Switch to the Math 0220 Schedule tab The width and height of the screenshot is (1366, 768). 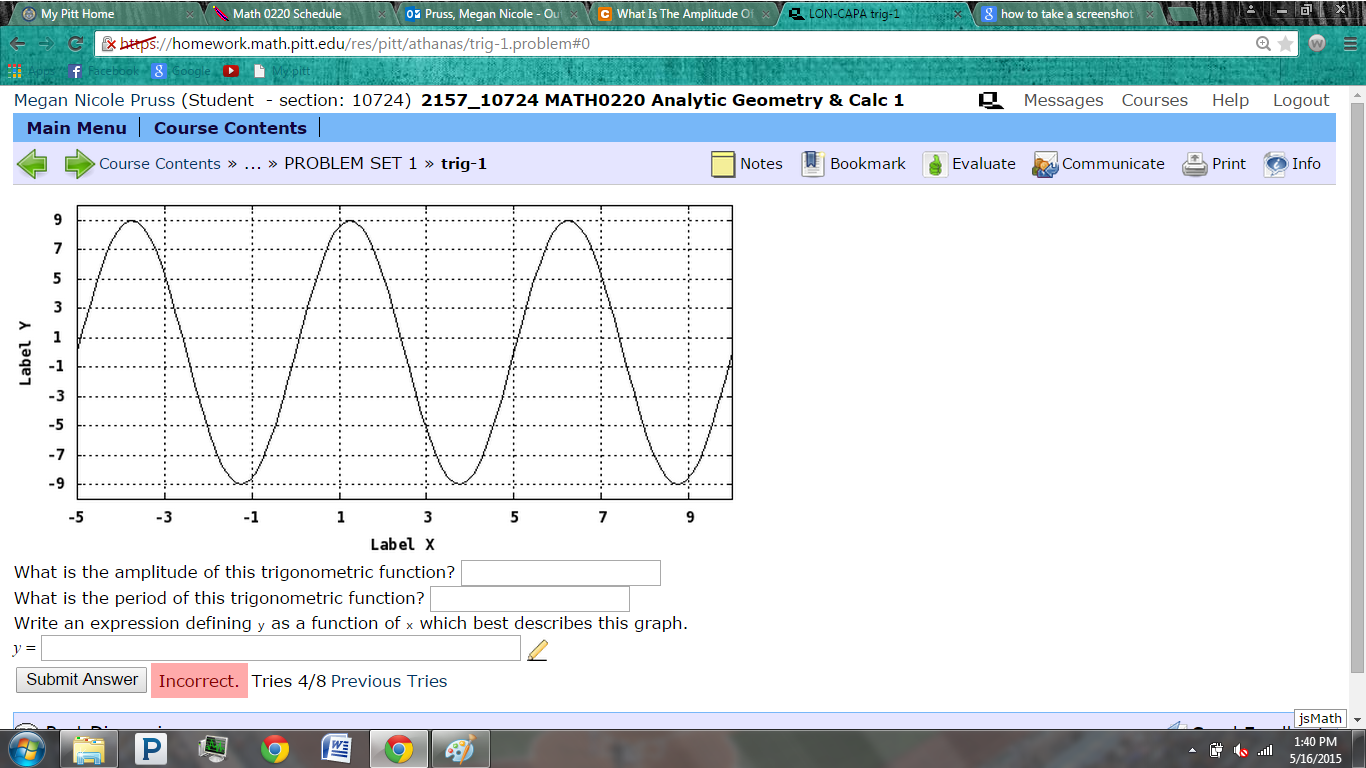290,14
